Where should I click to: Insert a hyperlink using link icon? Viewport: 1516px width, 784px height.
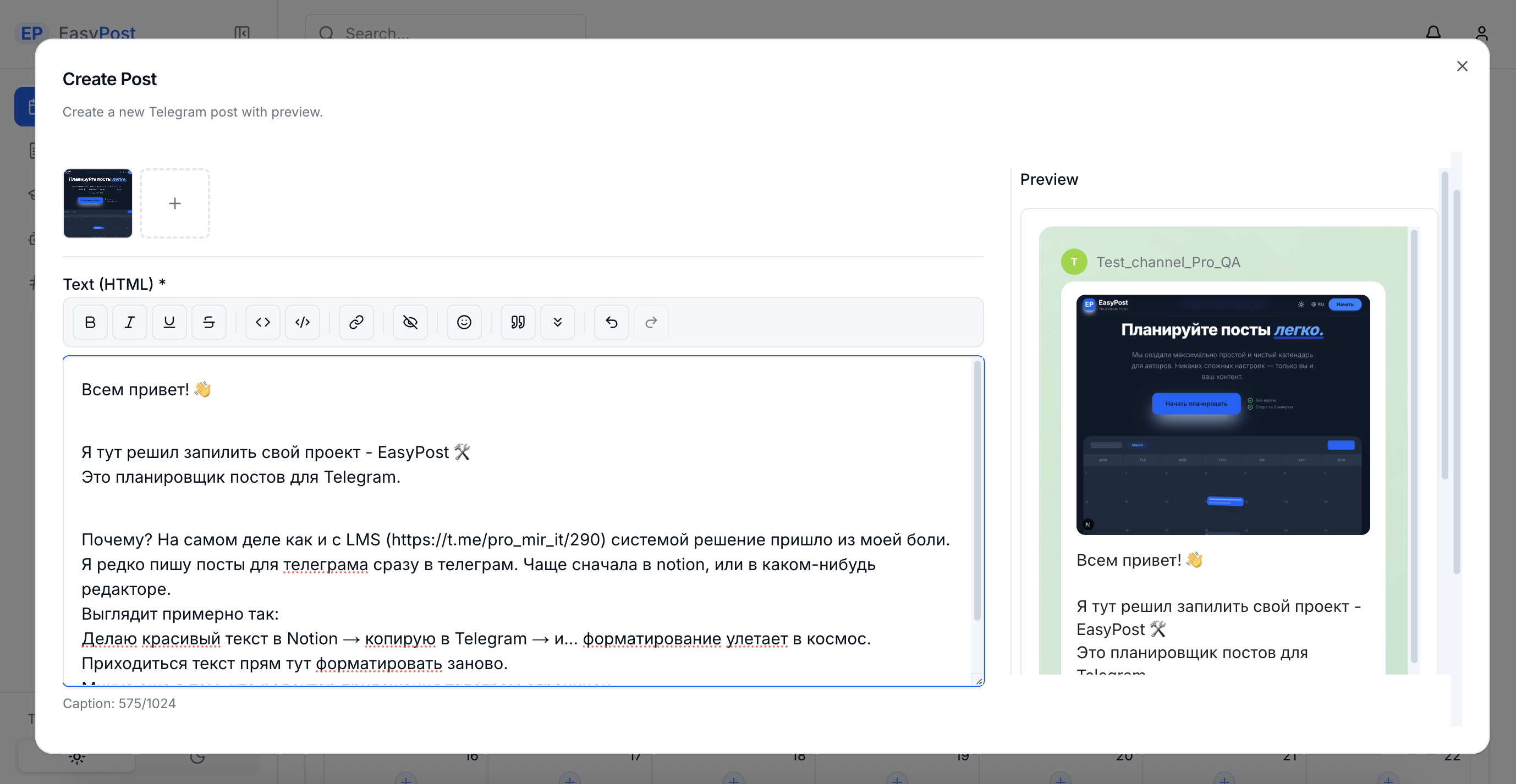pos(356,322)
